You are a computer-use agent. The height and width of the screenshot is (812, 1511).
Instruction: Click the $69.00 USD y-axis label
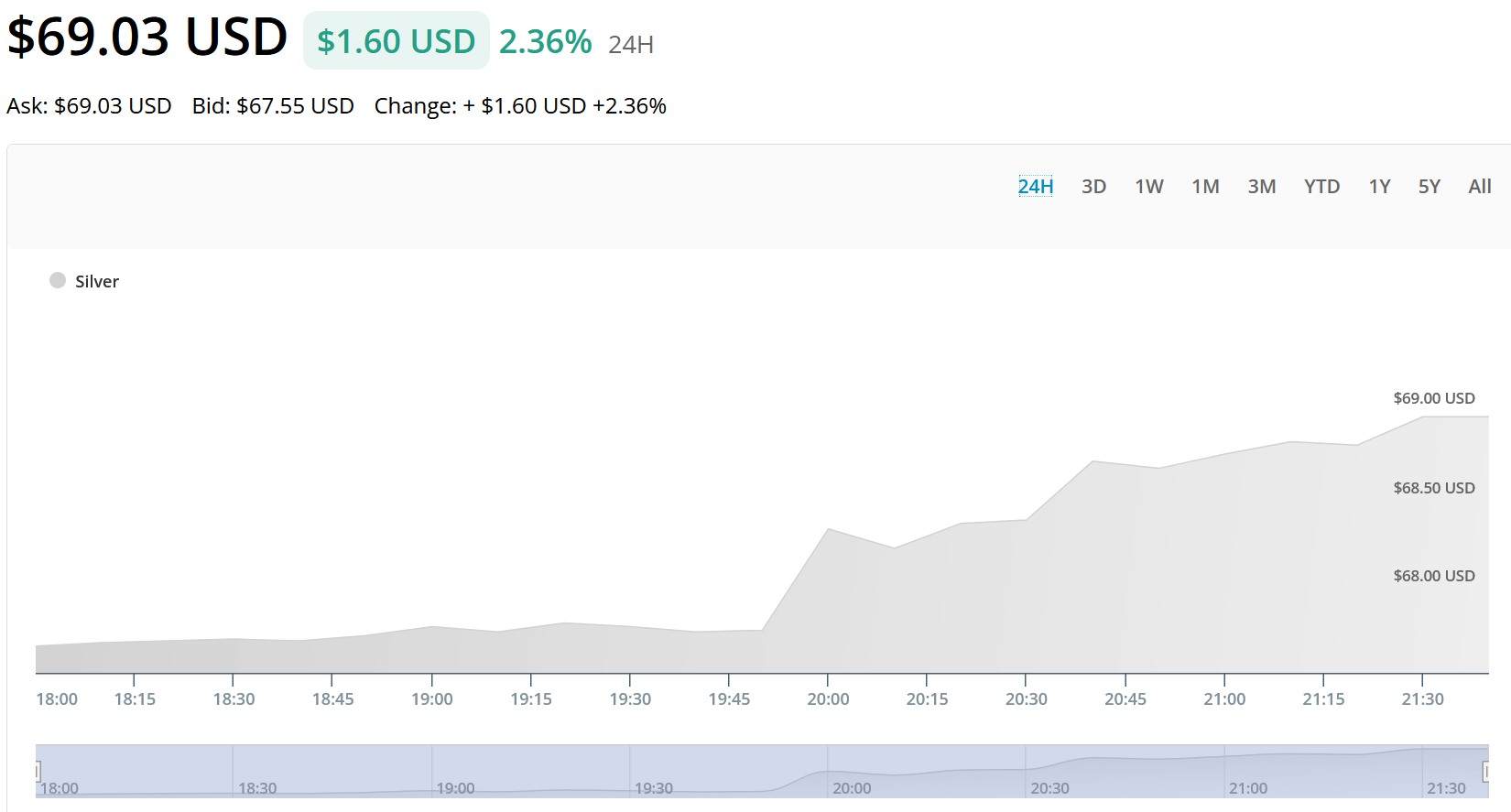point(1434,398)
